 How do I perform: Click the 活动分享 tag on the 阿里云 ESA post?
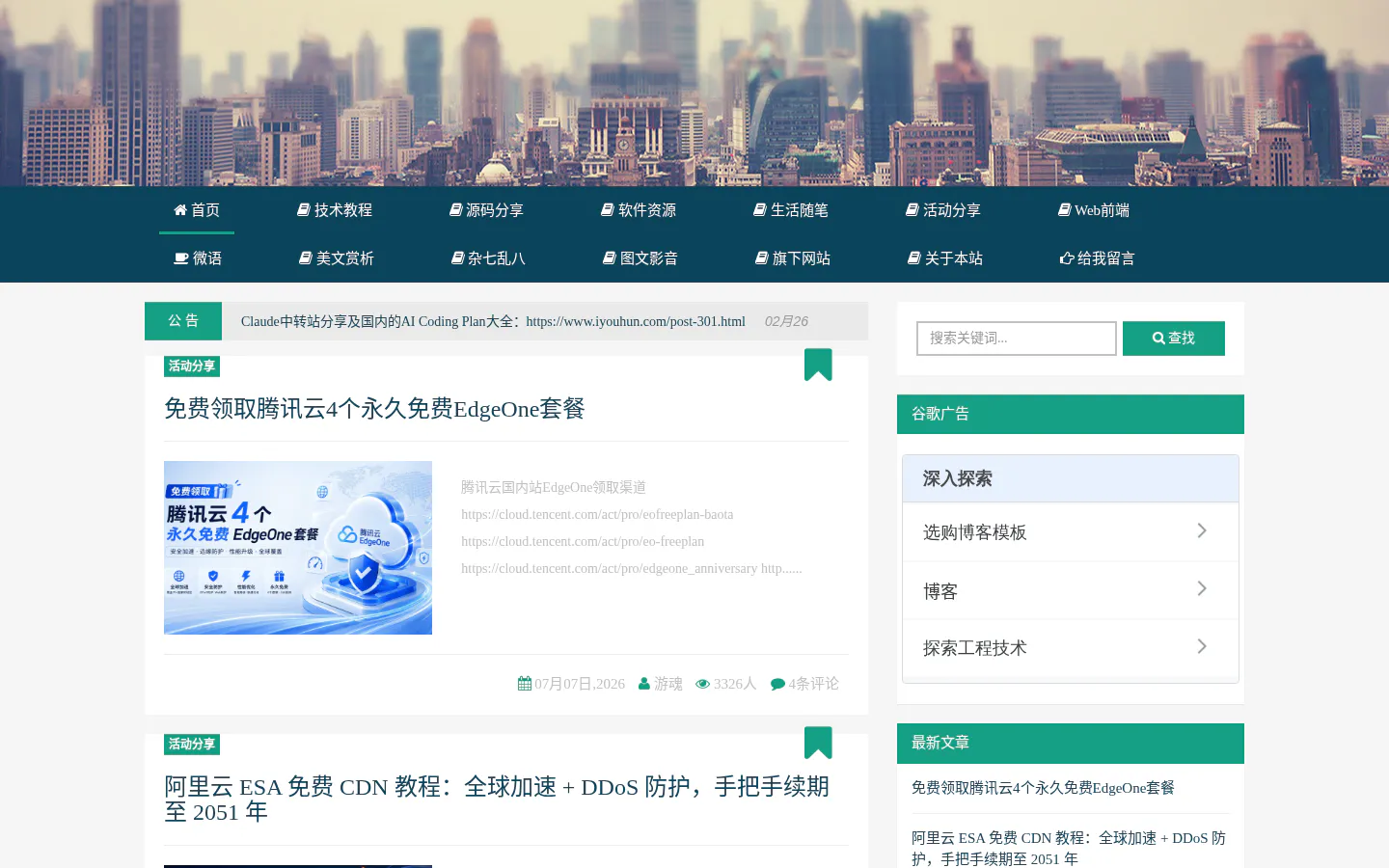192,745
